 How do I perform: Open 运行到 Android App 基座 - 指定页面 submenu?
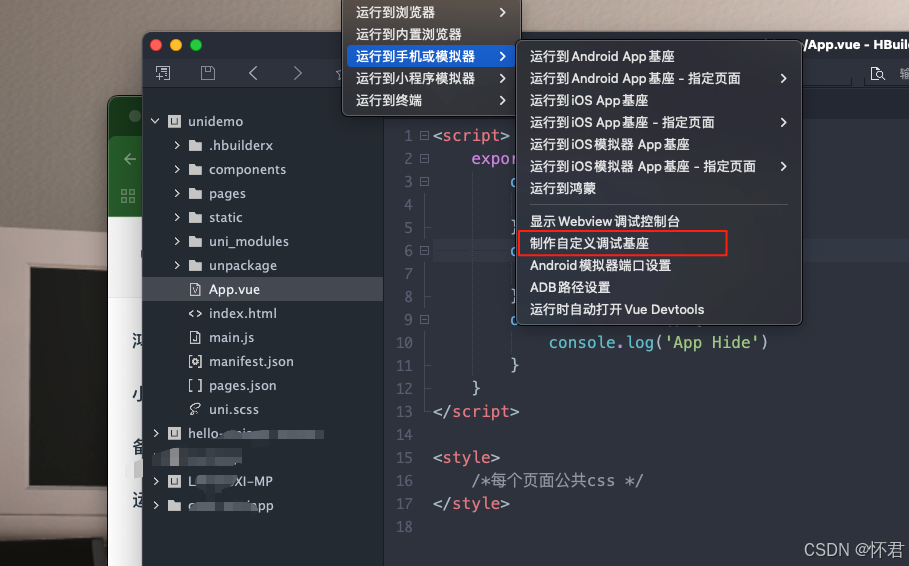point(659,78)
